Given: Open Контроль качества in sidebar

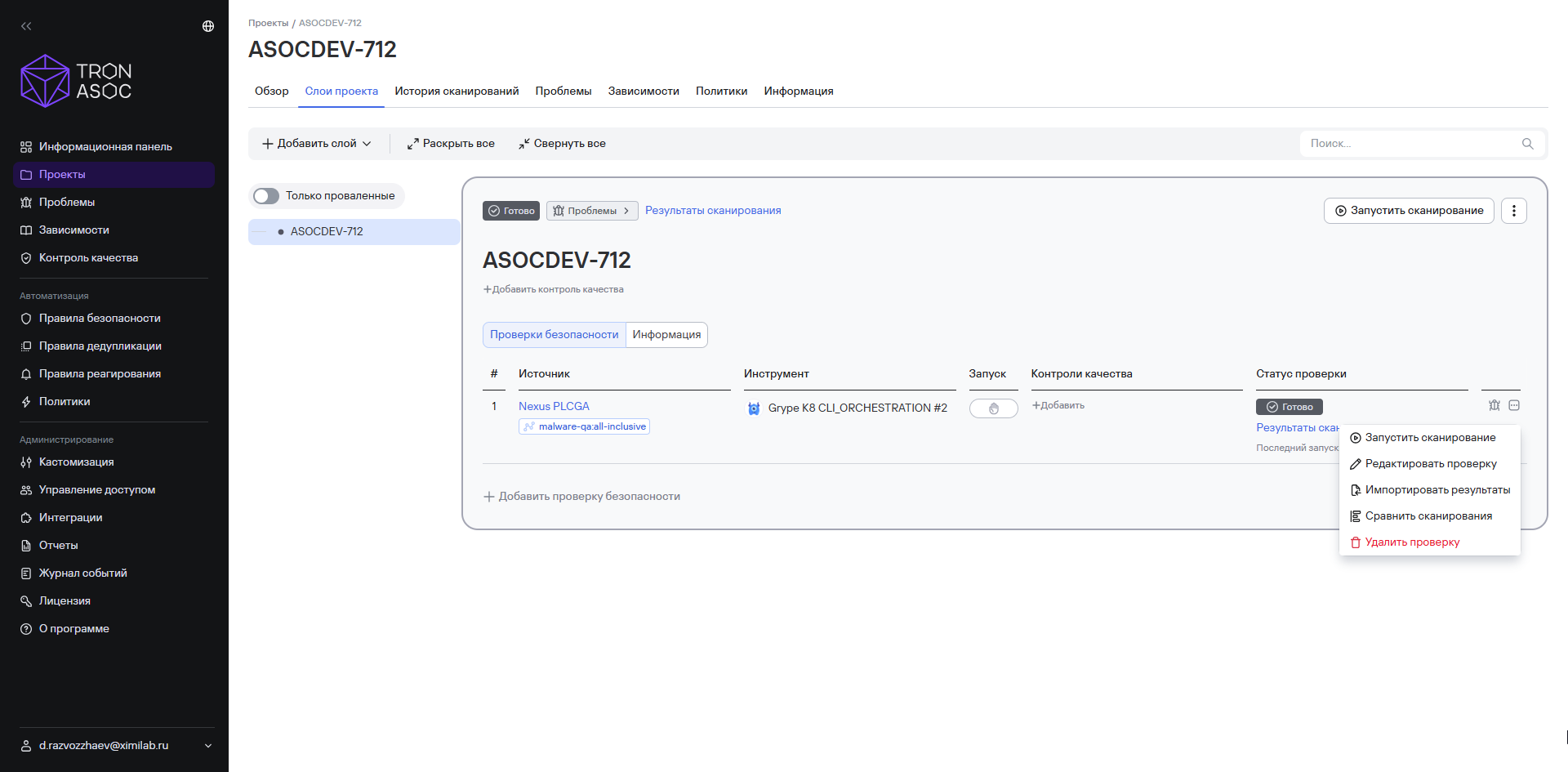Looking at the screenshot, I should pyautogui.click(x=114, y=257).
